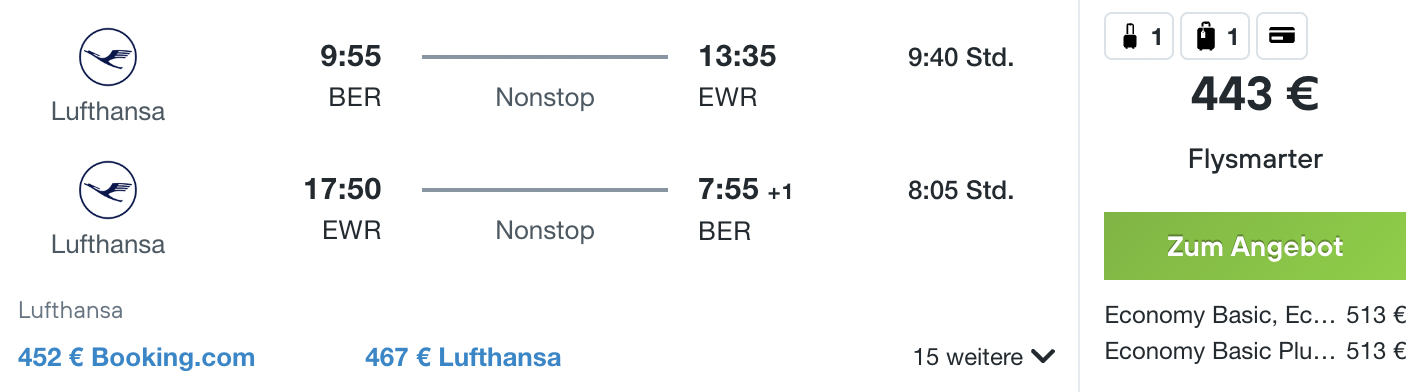
Task: Click the return flight Lufthansa logo
Action: [108, 190]
